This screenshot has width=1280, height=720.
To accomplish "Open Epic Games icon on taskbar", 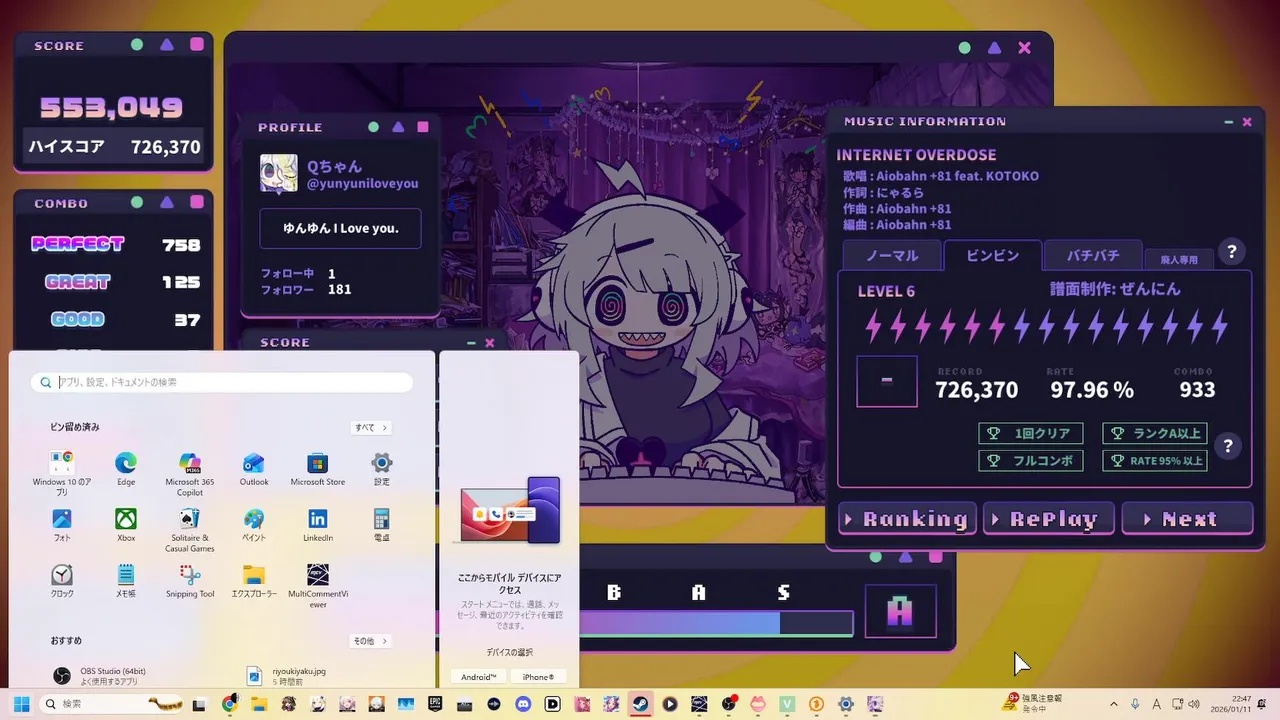I will click(x=435, y=704).
